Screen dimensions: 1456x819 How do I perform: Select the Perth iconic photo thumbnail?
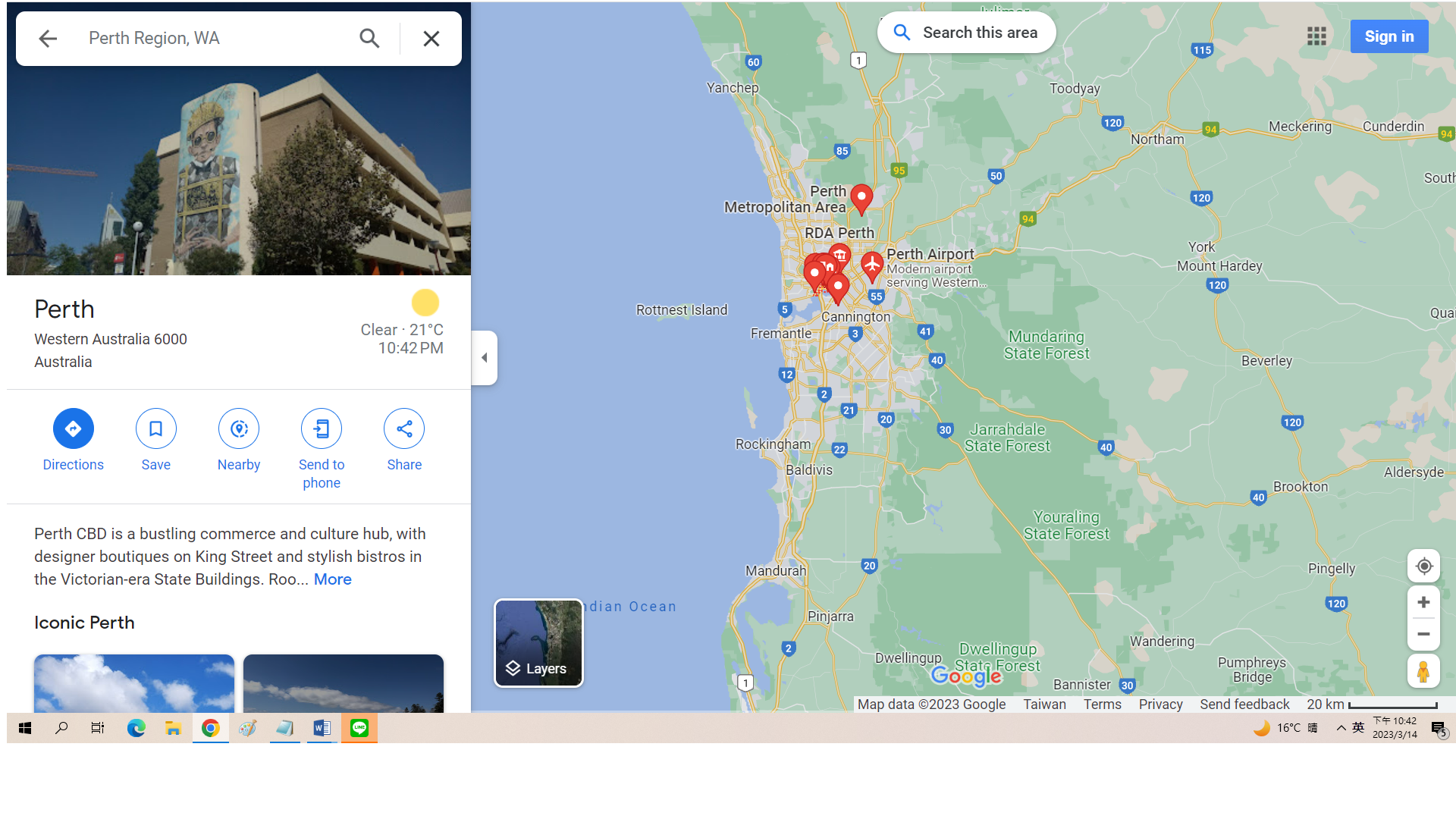pyautogui.click(x=134, y=680)
